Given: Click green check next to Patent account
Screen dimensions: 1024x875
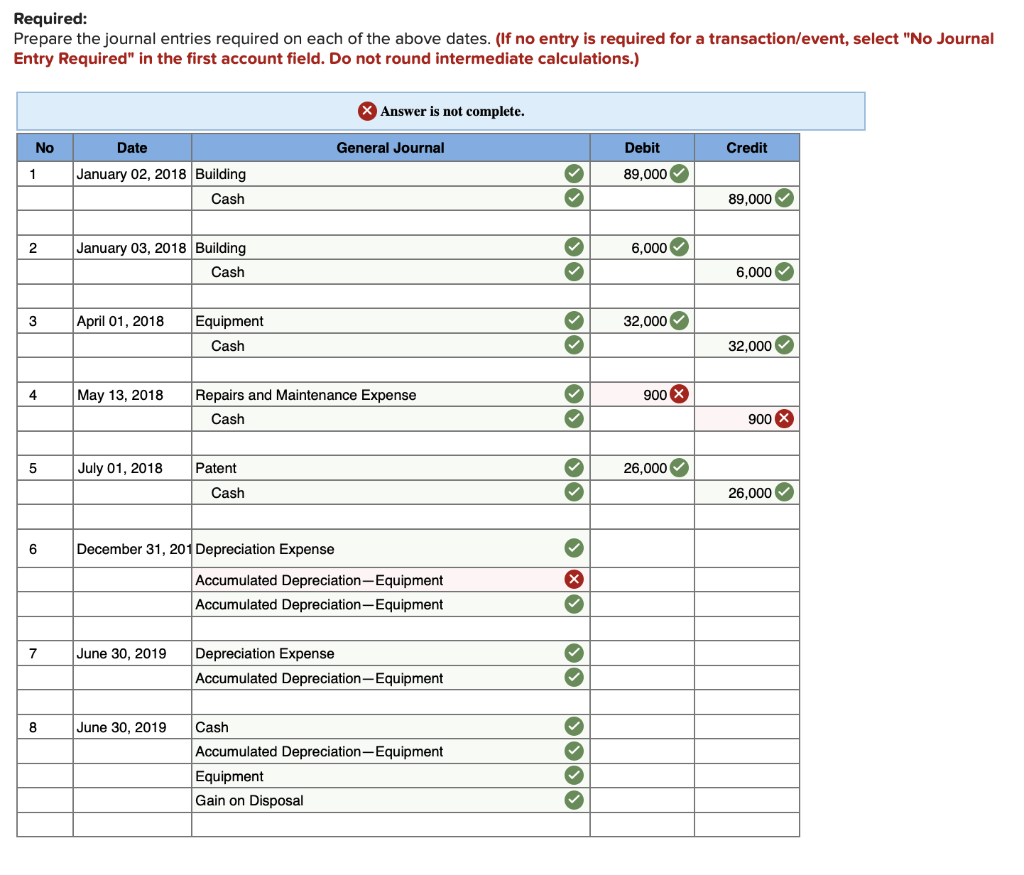Looking at the screenshot, I should point(574,468).
